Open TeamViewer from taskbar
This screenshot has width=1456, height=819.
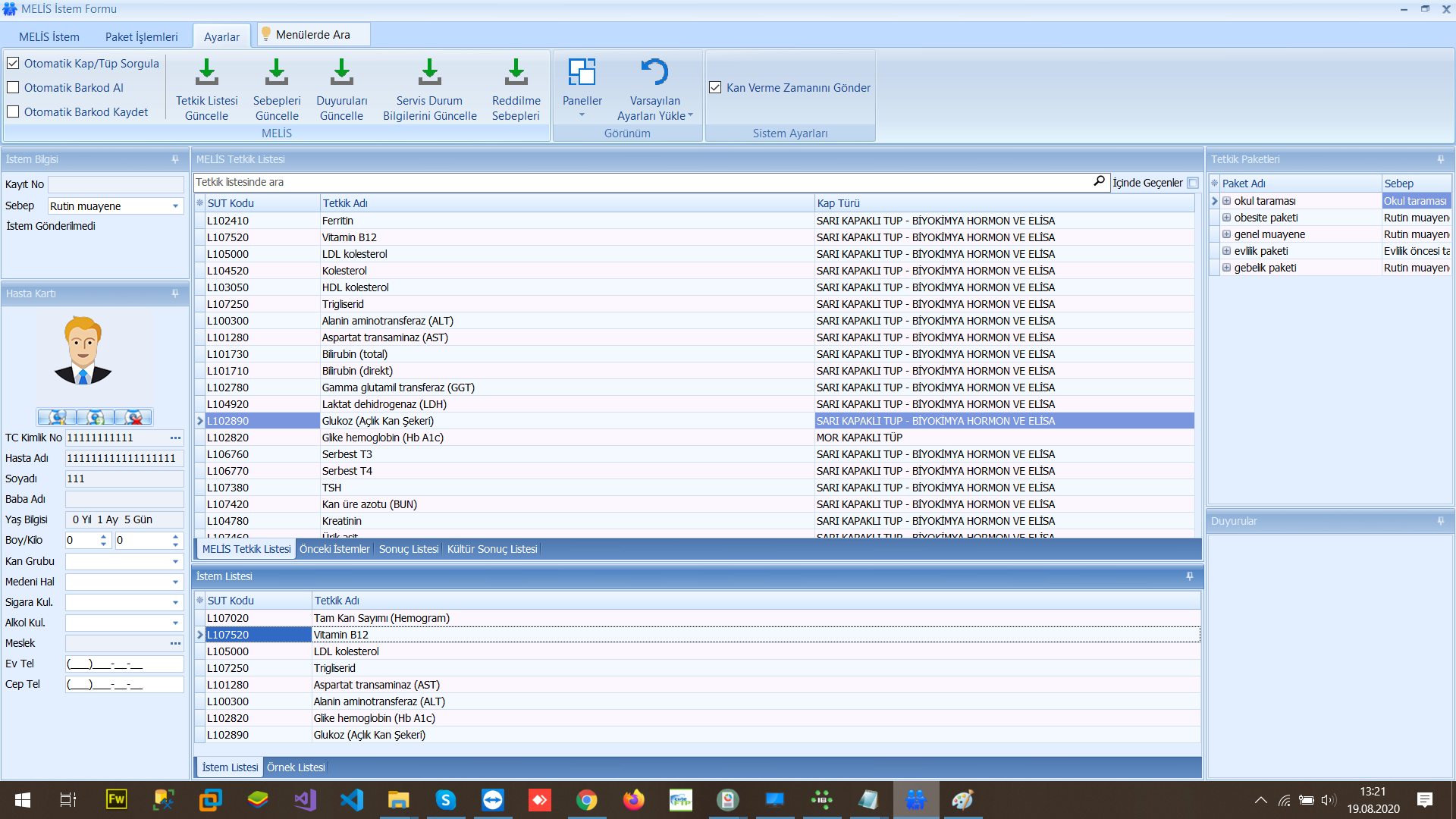tap(492, 800)
